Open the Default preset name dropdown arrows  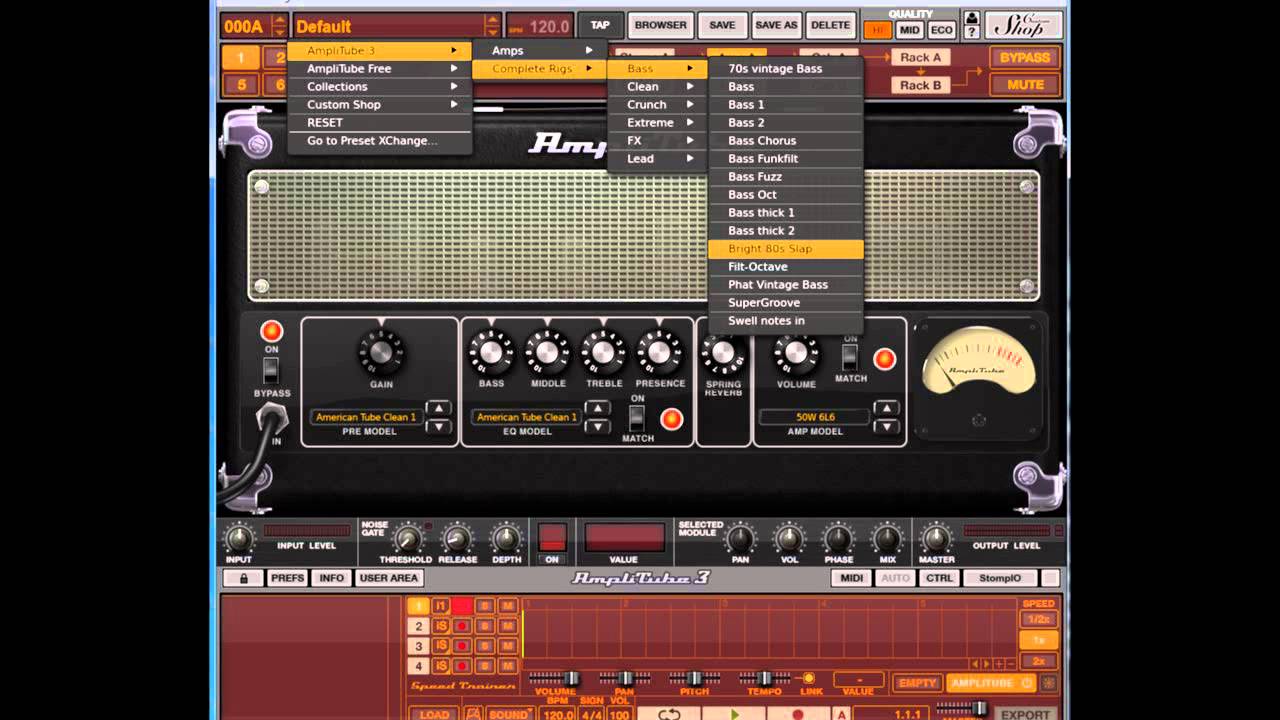pyautogui.click(x=491, y=26)
